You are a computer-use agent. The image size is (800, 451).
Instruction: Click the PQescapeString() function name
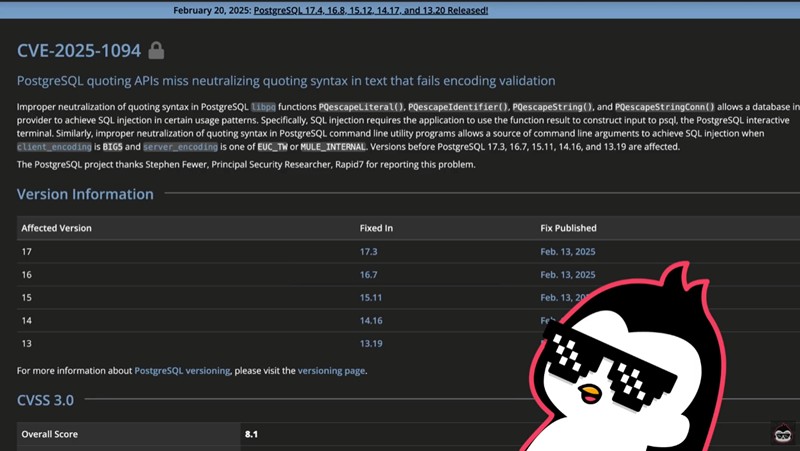pyautogui.click(x=553, y=107)
